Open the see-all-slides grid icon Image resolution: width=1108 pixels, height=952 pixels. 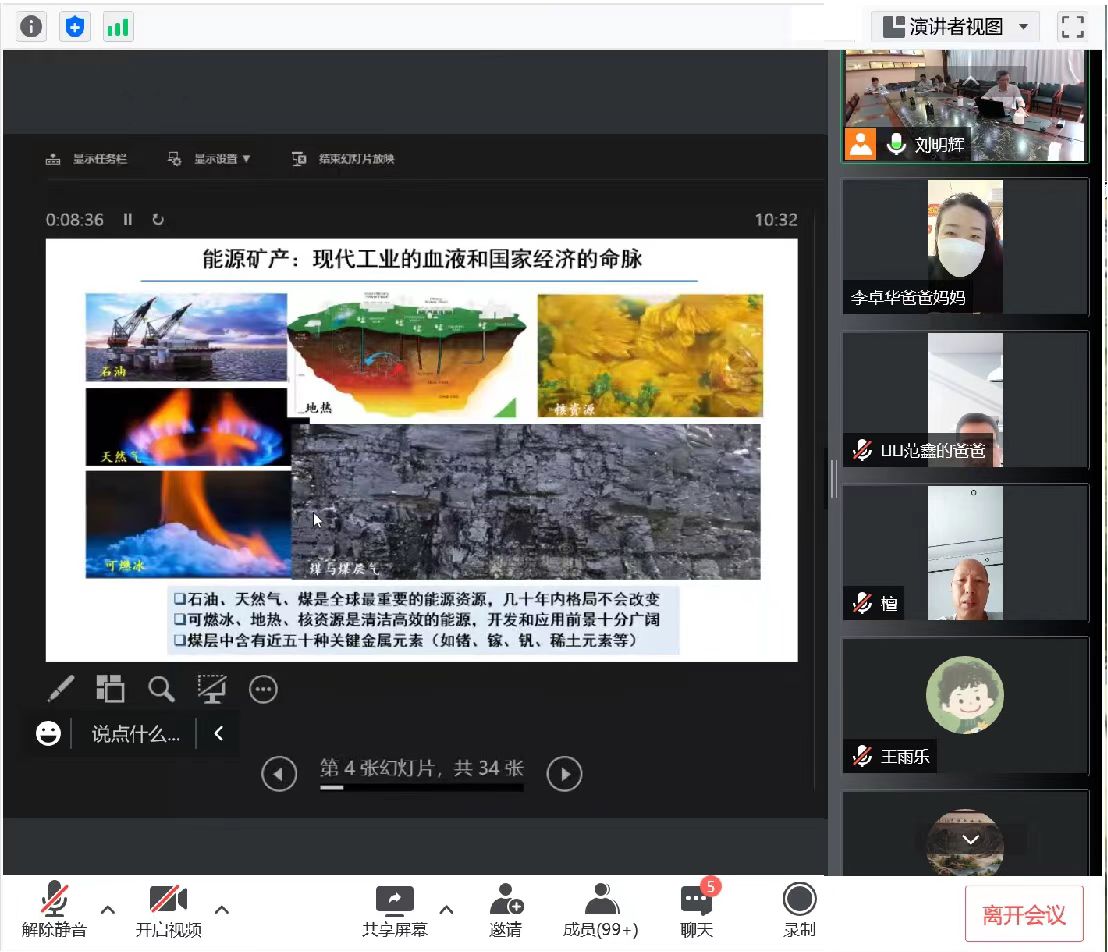point(110,689)
